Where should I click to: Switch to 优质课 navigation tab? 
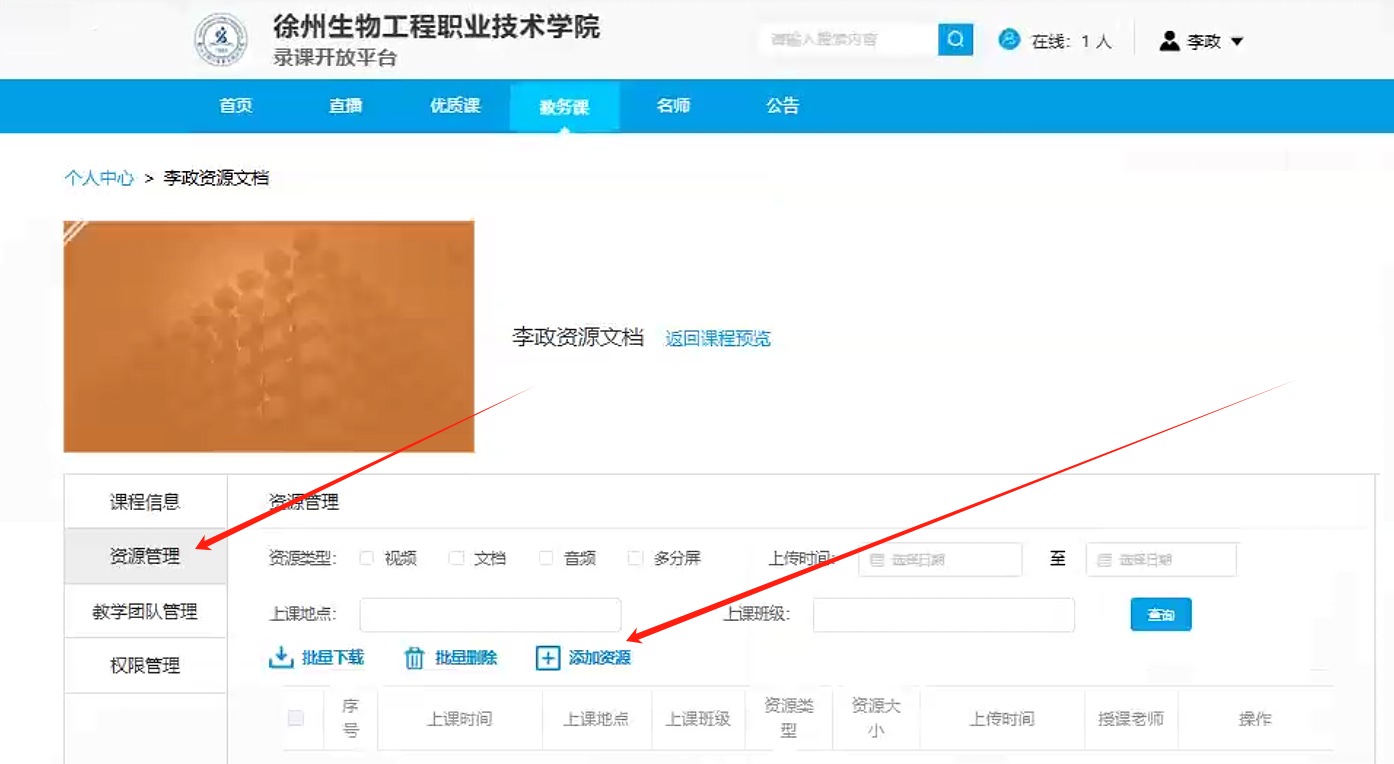[455, 106]
